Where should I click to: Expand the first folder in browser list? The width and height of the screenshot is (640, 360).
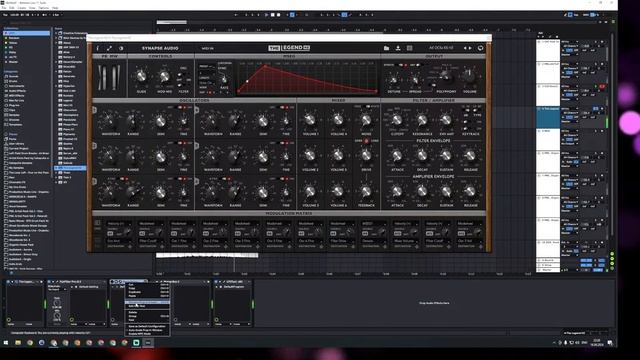coord(56,33)
